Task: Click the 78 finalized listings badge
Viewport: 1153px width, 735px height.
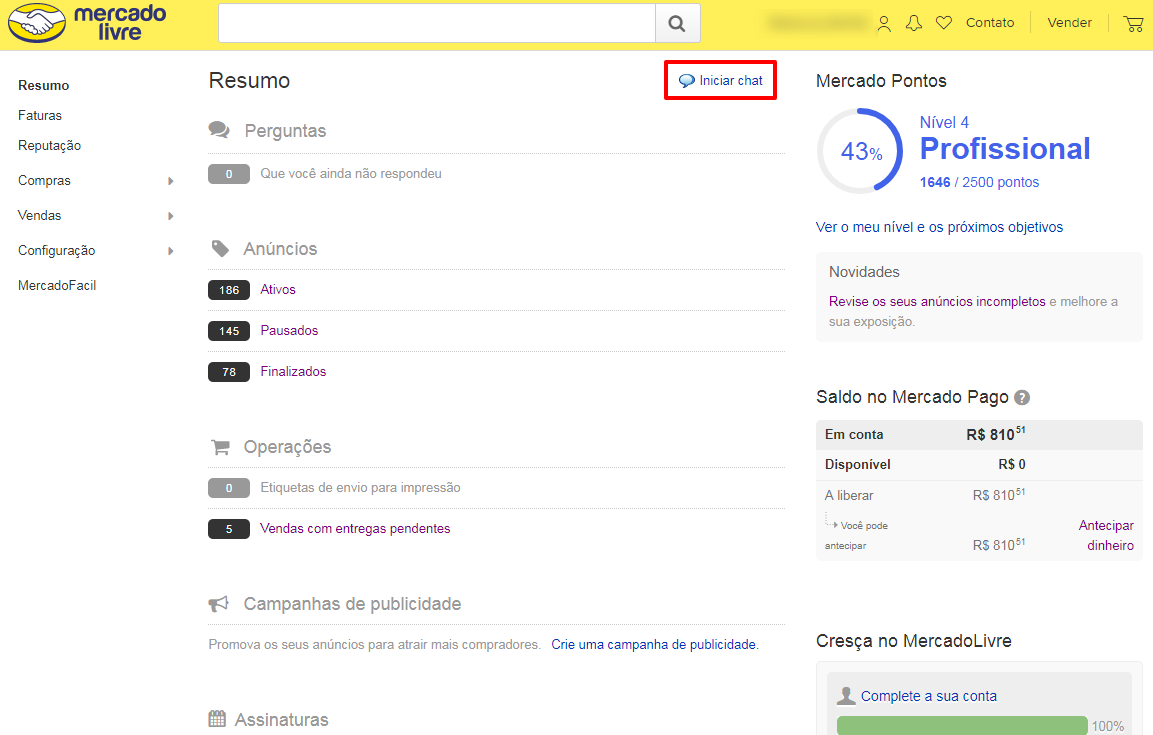Action: click(229, 373)
